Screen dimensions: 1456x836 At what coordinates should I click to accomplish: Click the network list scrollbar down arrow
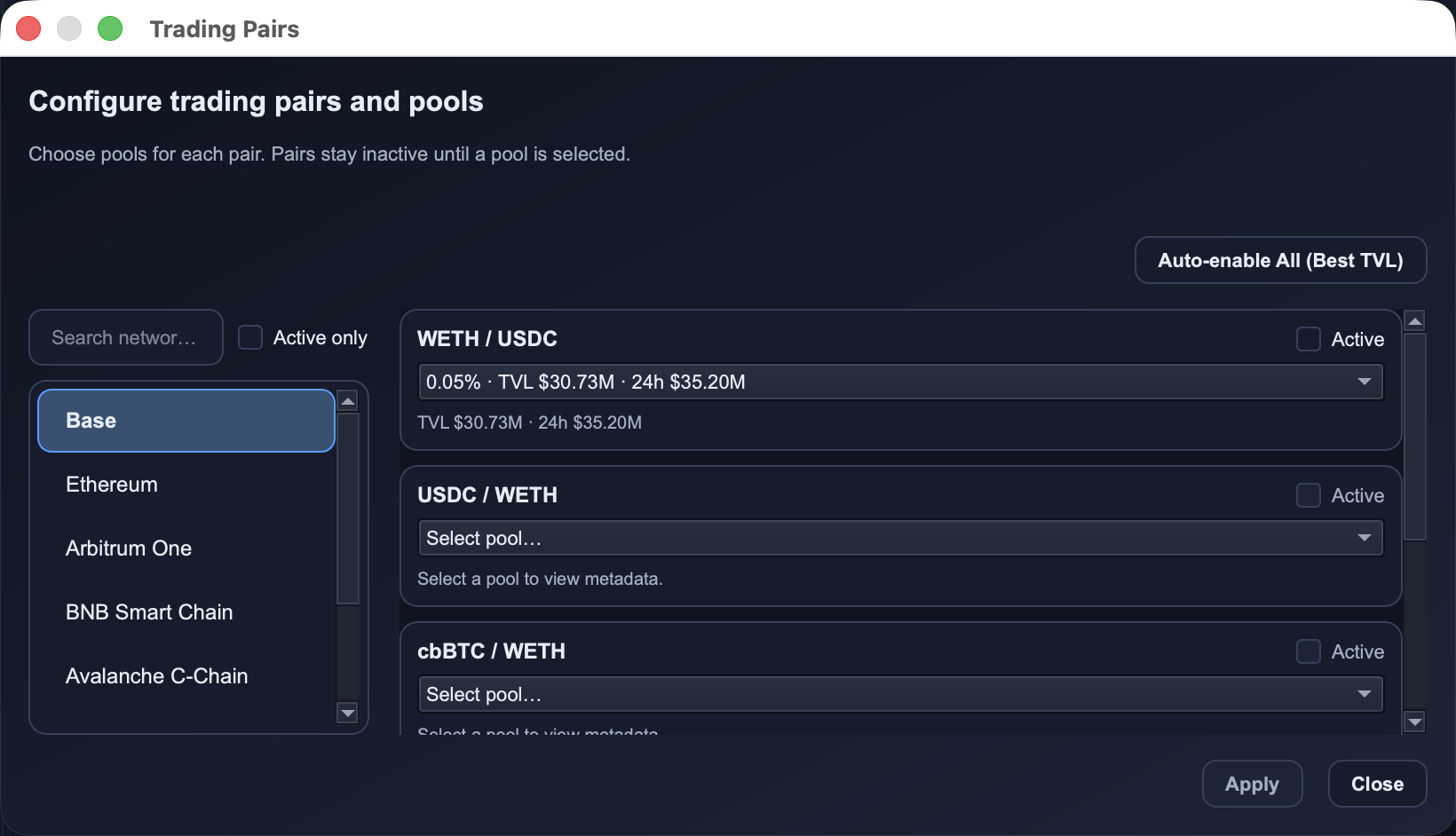click(348, 714)
